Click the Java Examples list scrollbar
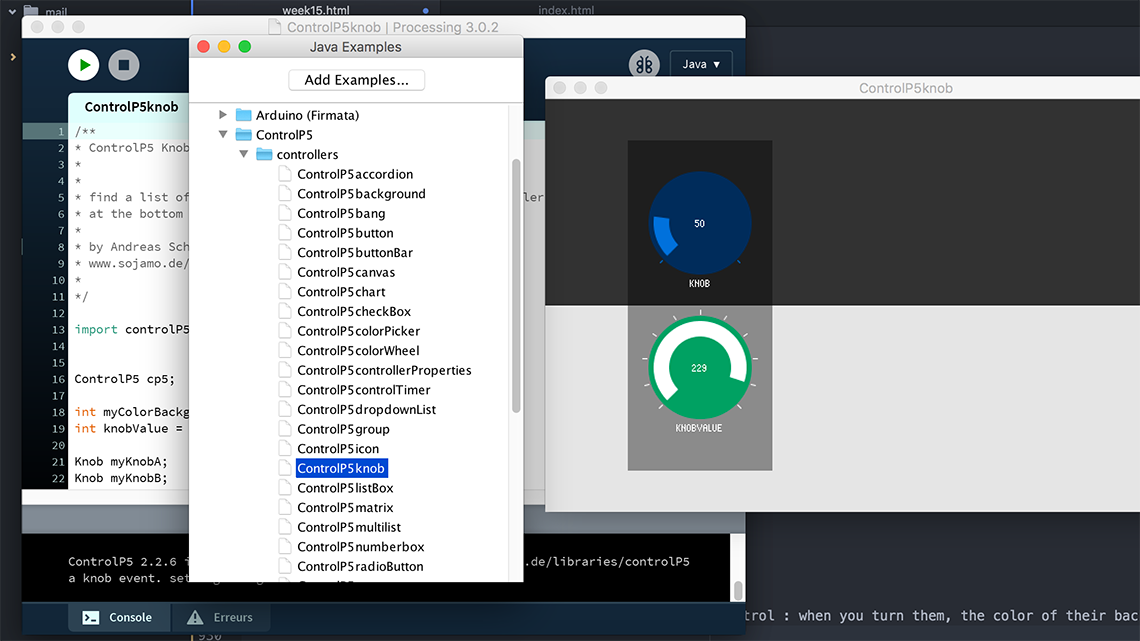The image size is (1140, 641). click(x=516, y=286)
